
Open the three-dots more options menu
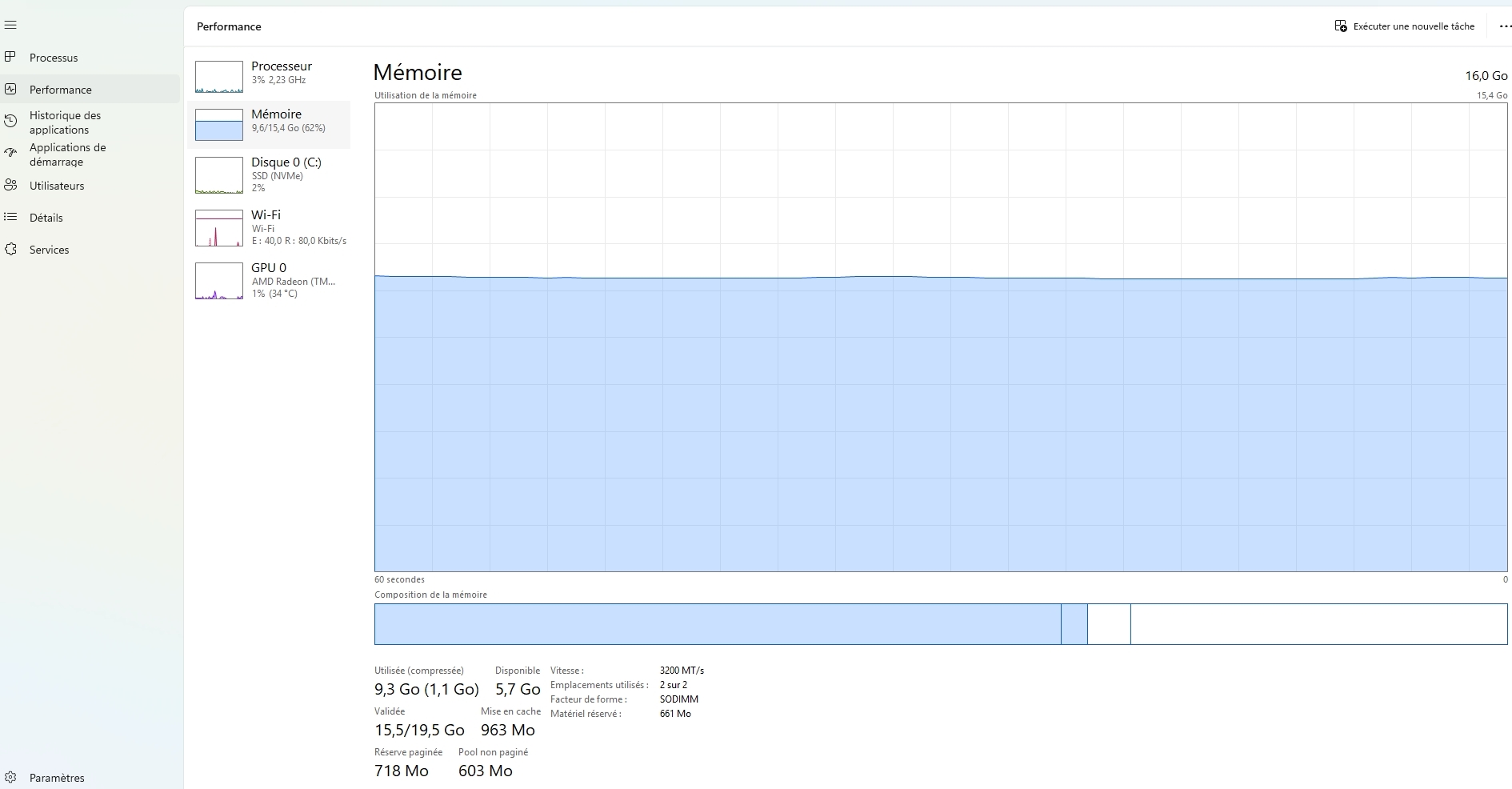point(1505,26)
